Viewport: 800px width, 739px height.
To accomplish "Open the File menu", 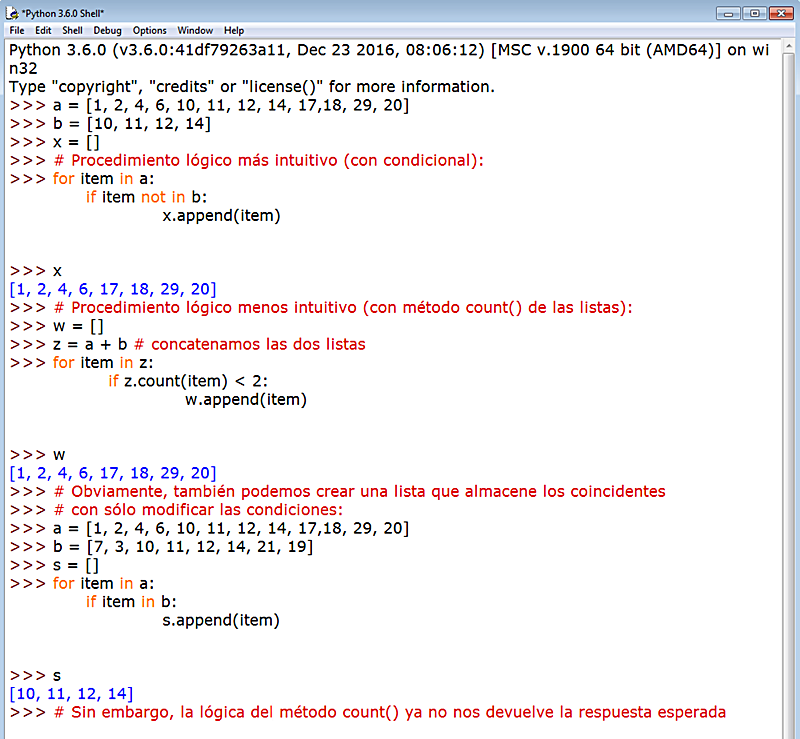I will (x=17, y=30).
